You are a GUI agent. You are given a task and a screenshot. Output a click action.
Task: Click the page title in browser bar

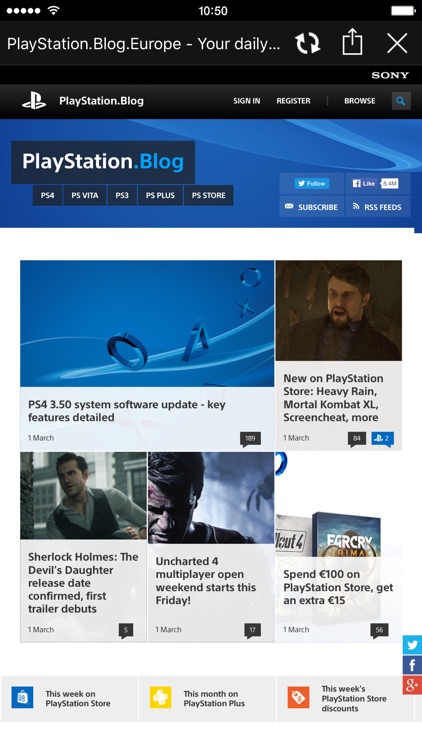tap(144, 44)
